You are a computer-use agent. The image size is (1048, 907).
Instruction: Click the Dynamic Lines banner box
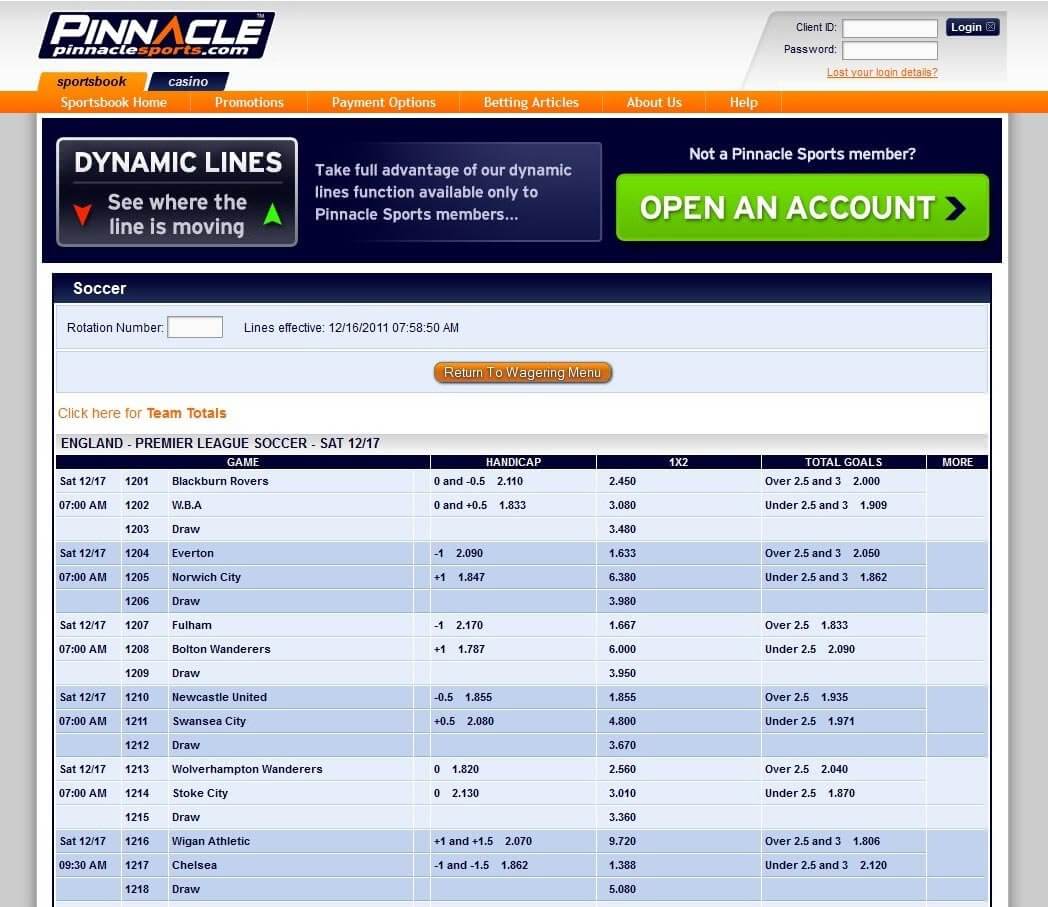click(x=177, y=192)
